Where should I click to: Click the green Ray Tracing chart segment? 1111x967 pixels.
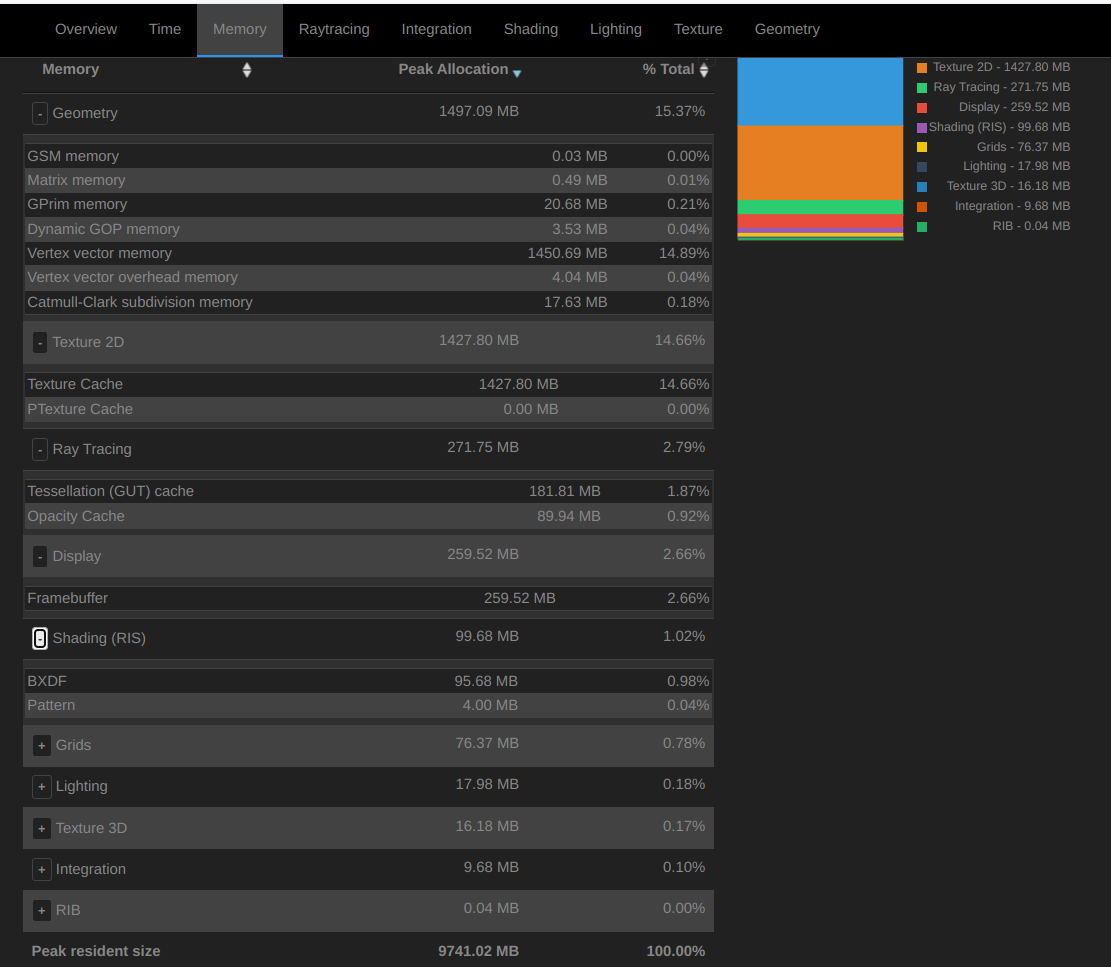[820, 207]
